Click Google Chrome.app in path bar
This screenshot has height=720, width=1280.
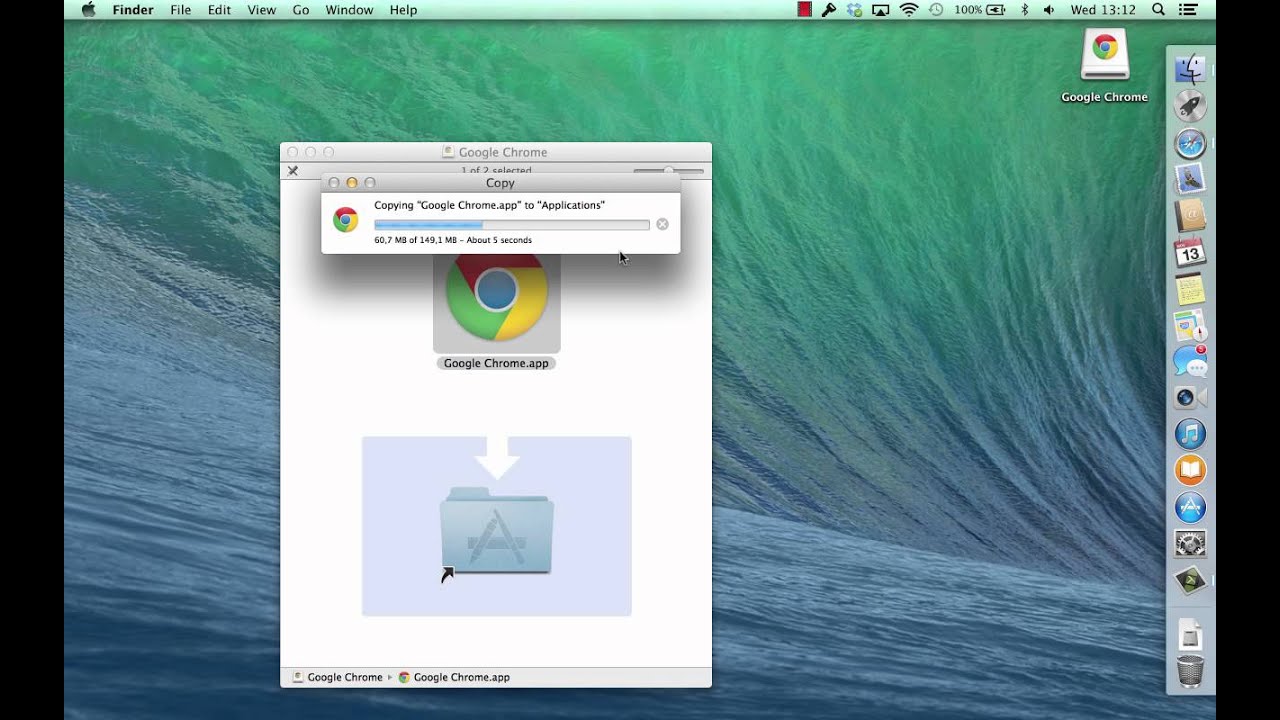[x=454, y=677]
